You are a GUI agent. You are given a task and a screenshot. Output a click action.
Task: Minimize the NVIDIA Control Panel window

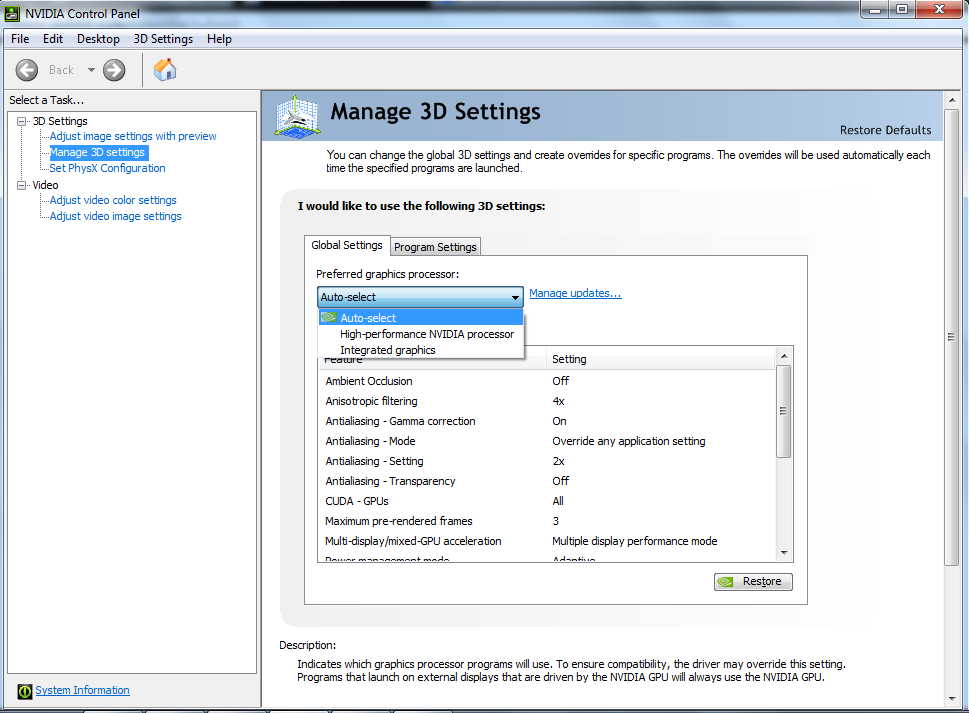coord(874,10)
